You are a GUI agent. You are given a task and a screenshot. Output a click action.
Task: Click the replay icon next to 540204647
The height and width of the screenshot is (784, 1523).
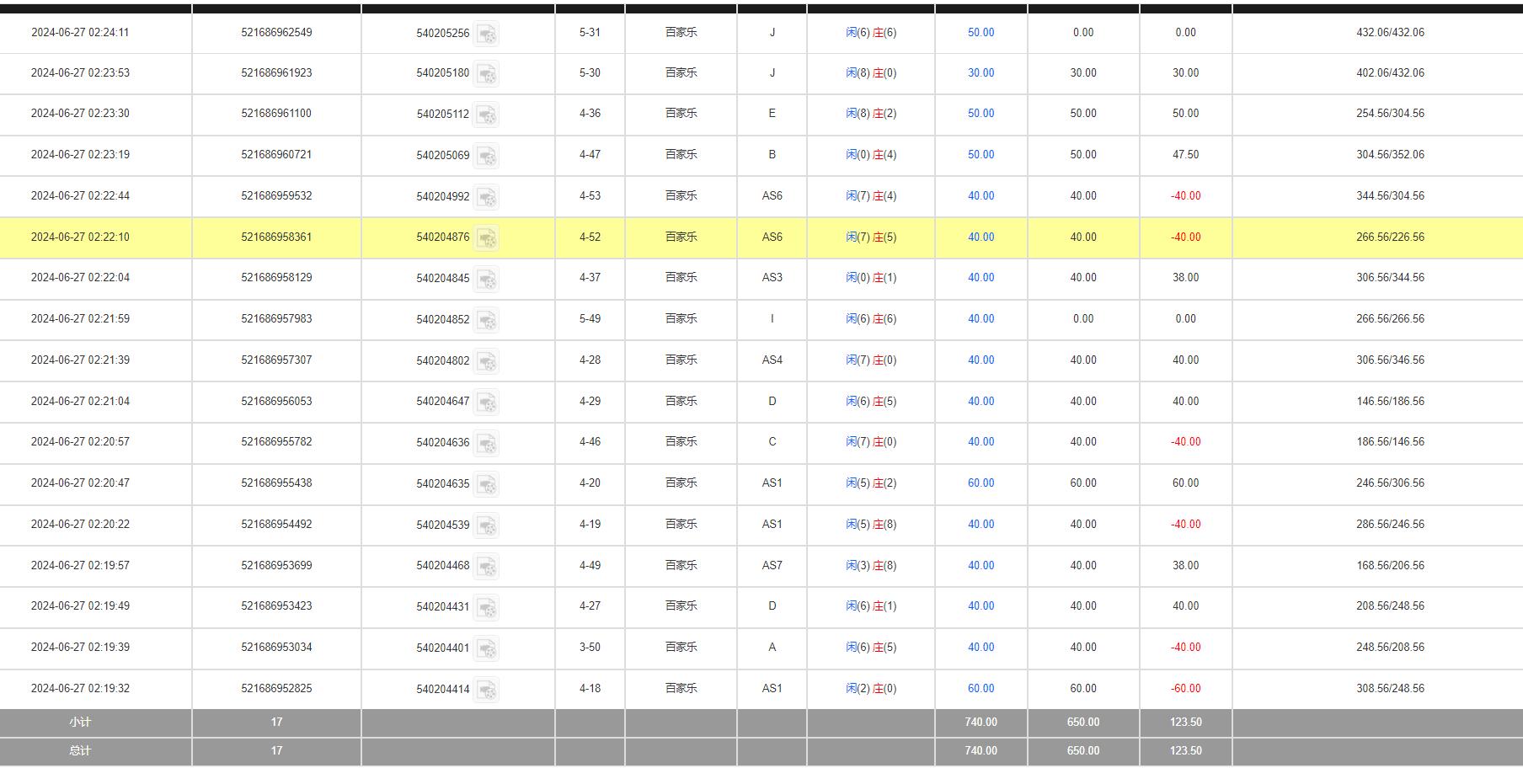tap(486, 403)
